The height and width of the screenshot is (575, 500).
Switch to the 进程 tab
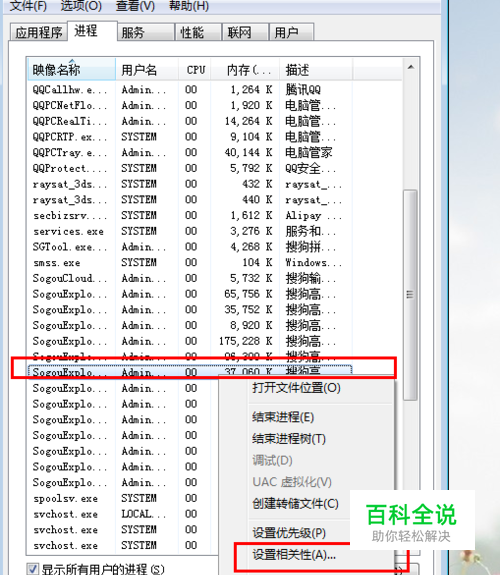tap(92, 31)
